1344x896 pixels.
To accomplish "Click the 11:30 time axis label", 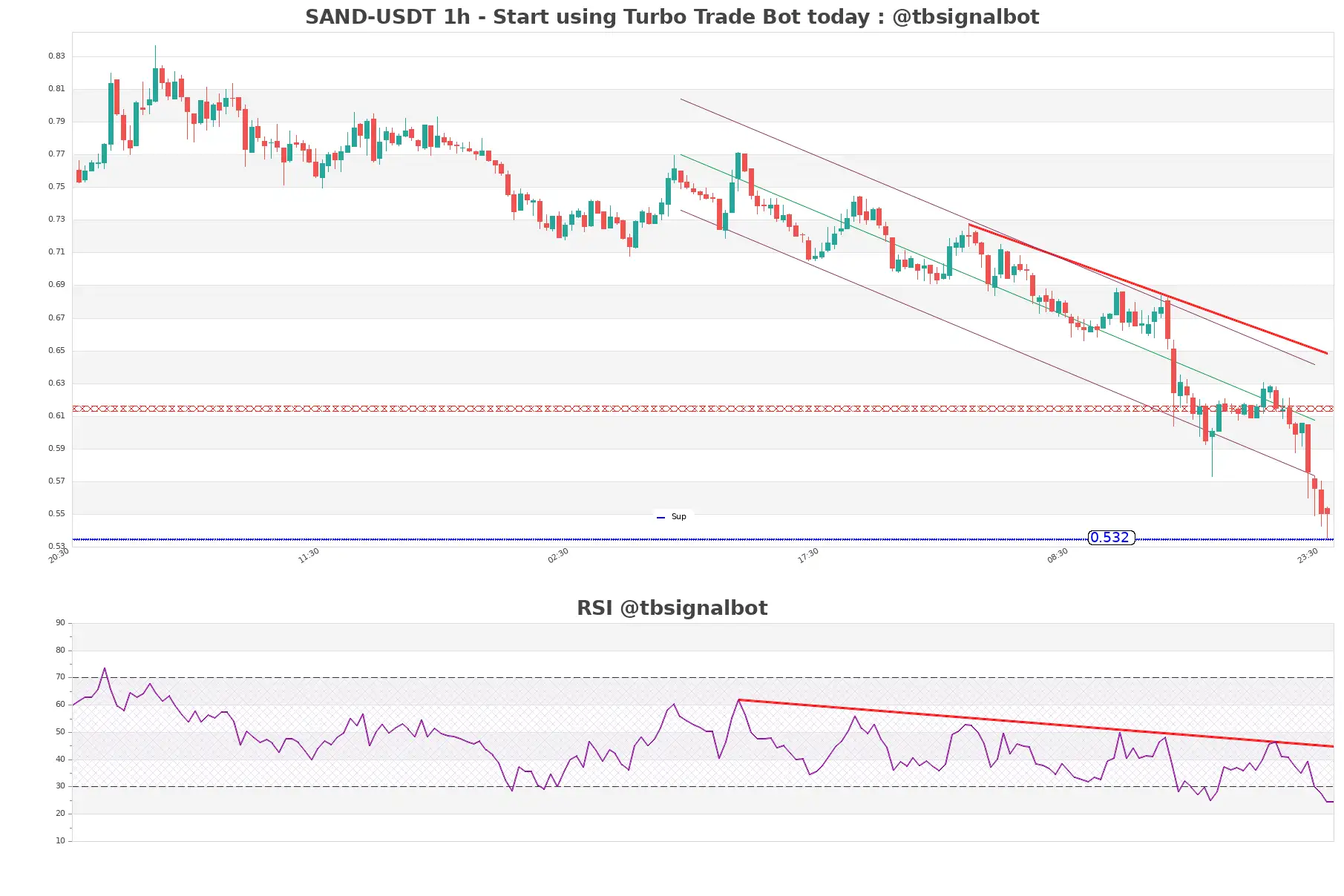I will click(x=309, y=556).
